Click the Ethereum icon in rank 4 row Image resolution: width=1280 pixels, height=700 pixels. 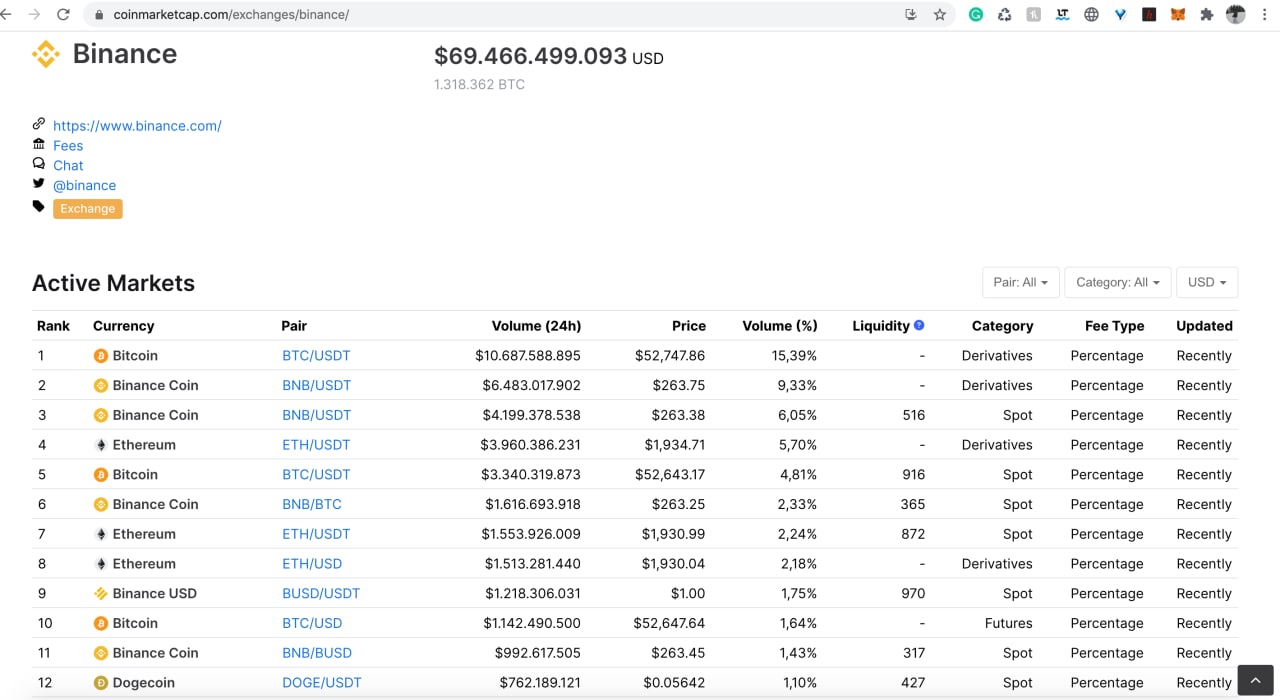100,445
